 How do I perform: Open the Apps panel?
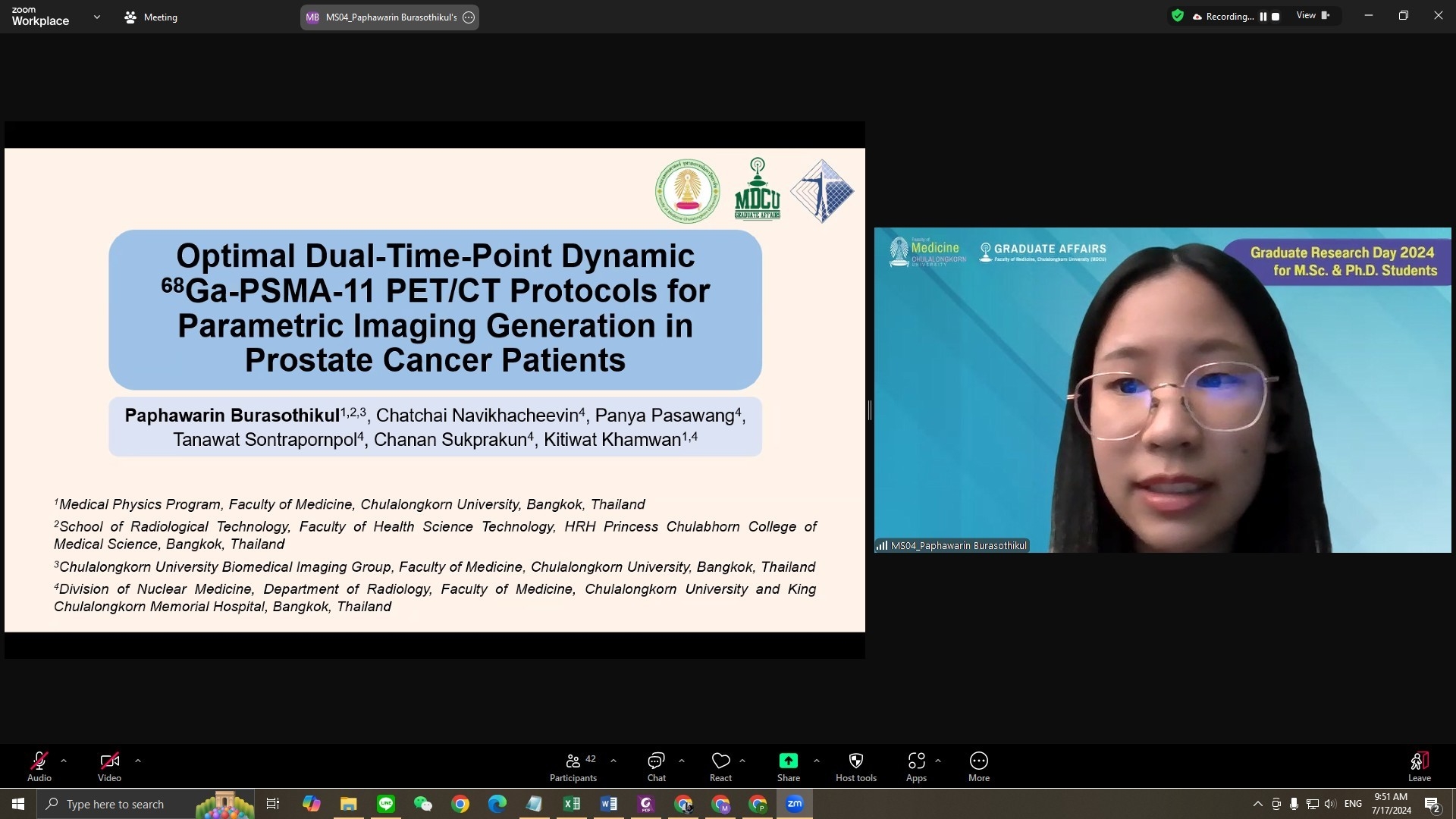tap(916, 766)
